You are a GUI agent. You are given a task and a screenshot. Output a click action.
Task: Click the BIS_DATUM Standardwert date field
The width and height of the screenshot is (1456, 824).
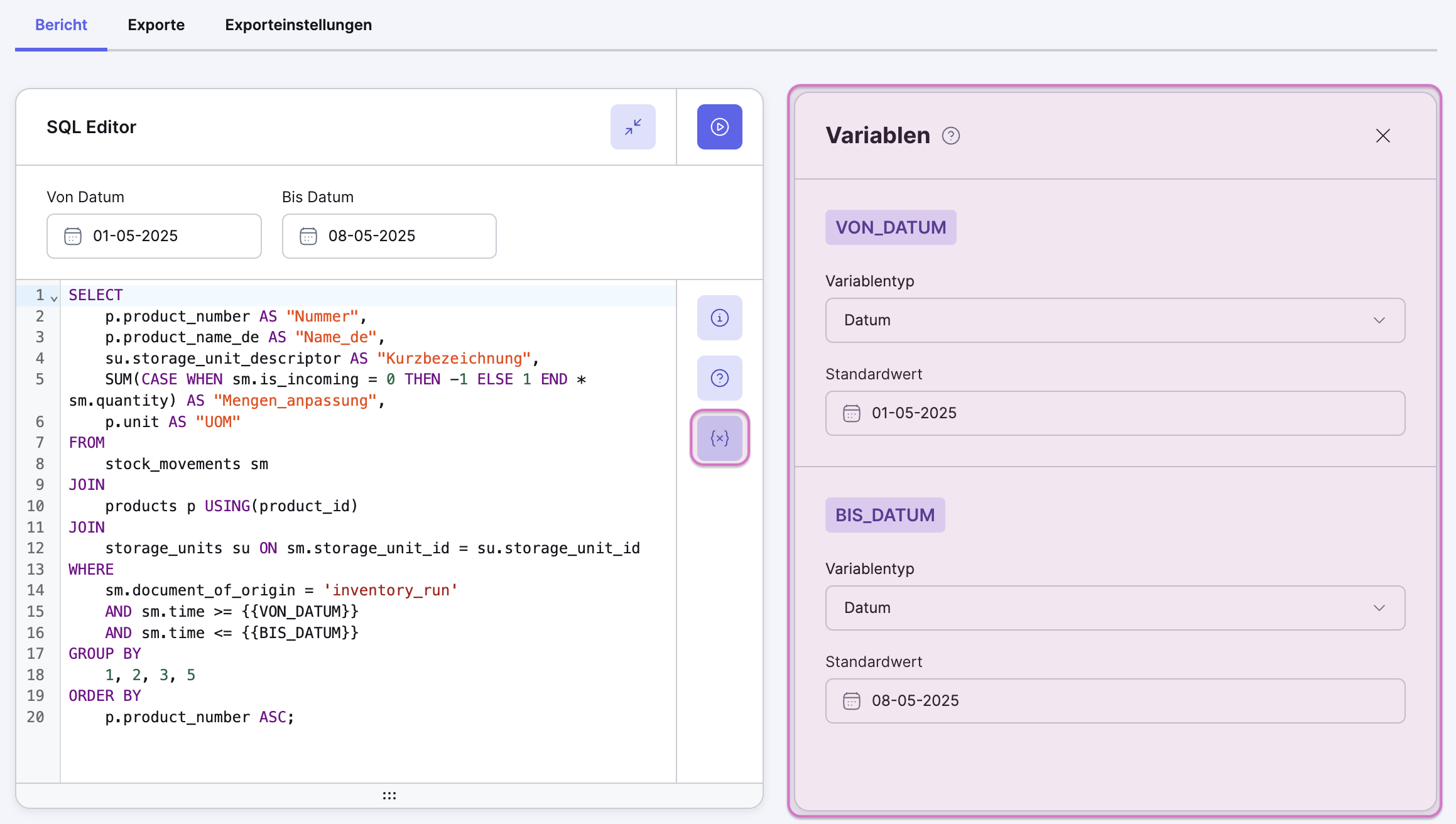(x=1115, y=701)
